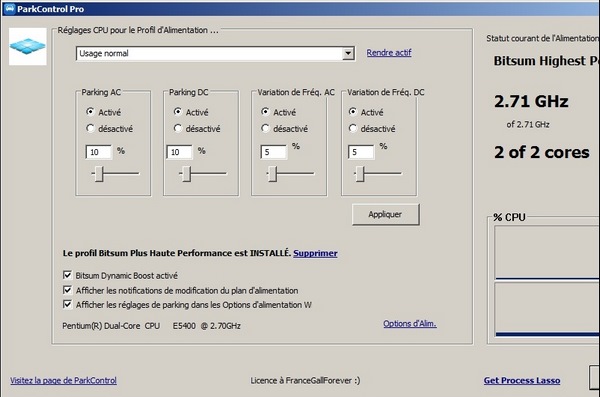Click the Supprimer link
The width and height of the screenshot is (600, 397).
tap(315, 253)
